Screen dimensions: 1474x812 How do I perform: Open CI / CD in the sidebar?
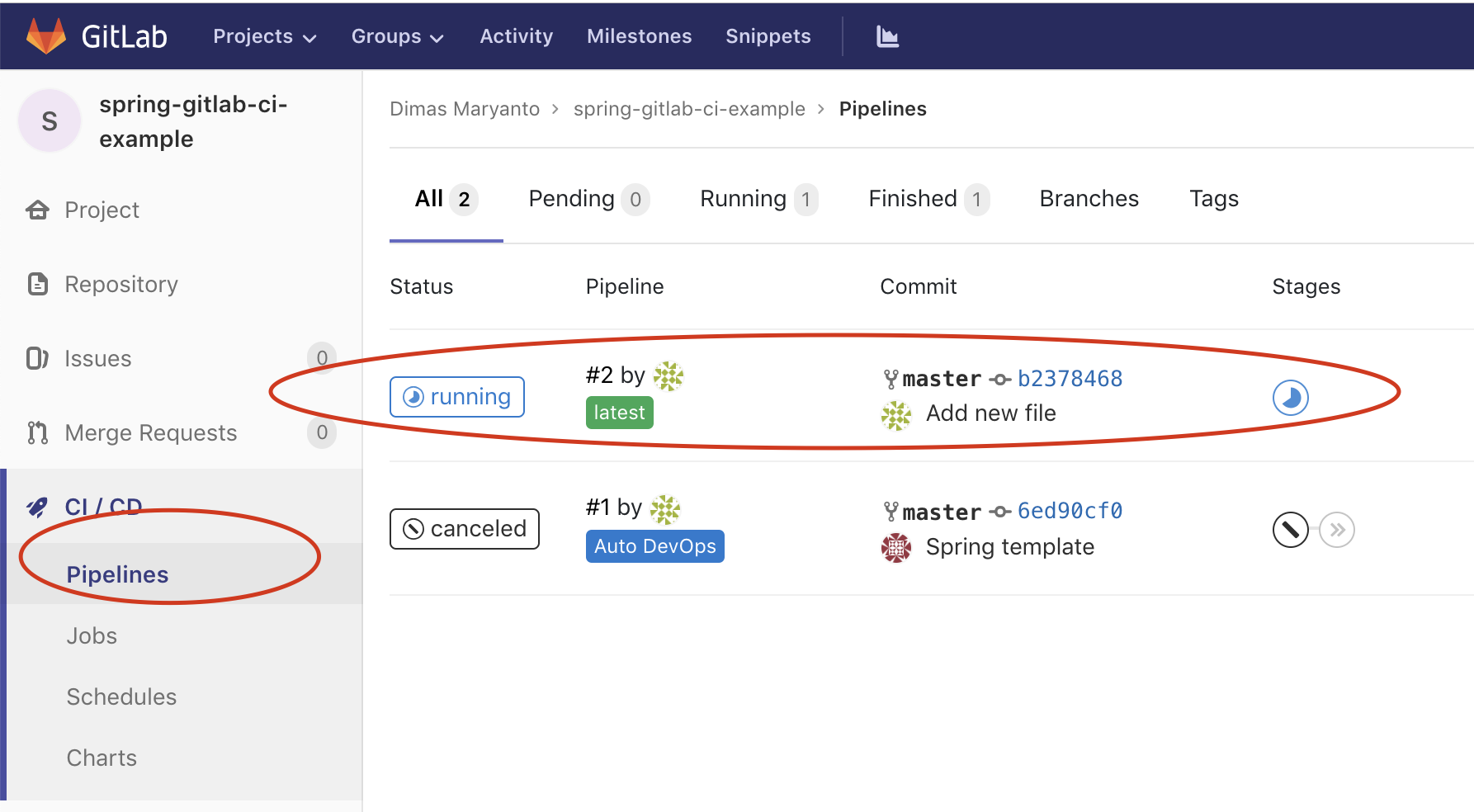(104, 507)
